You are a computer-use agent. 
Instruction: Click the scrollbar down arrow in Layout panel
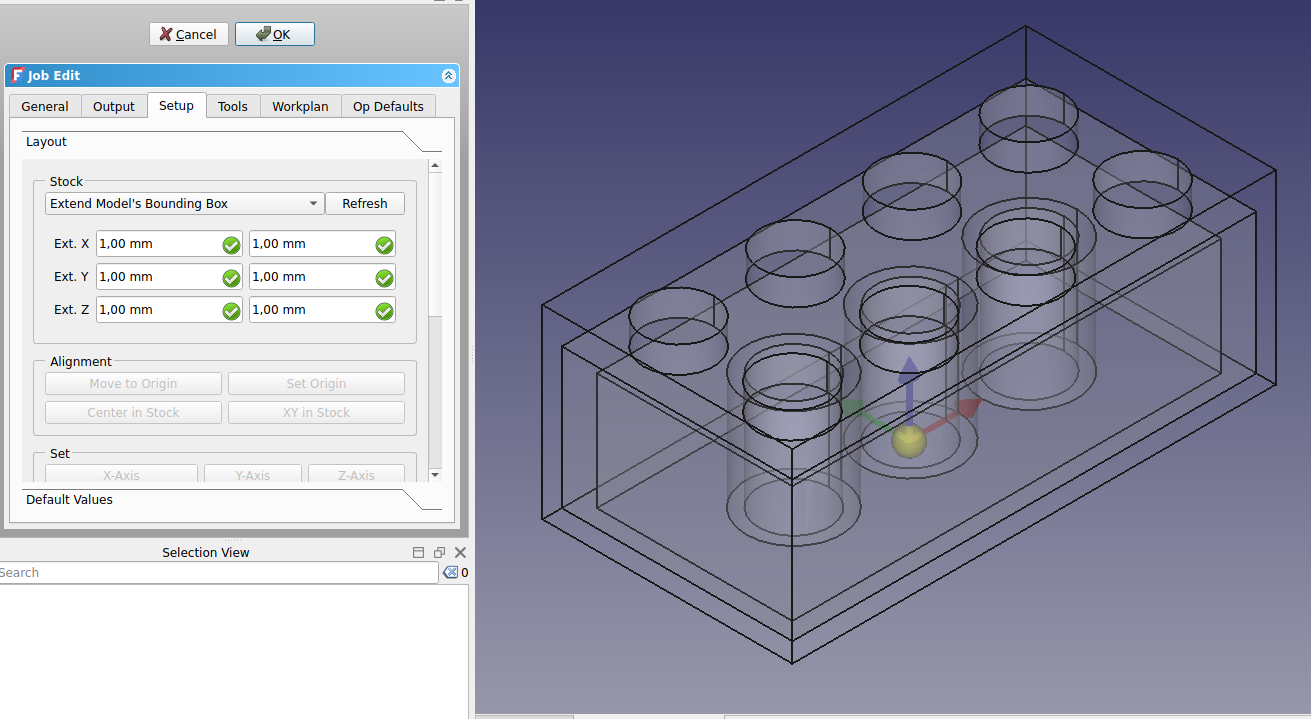(435, 474)
